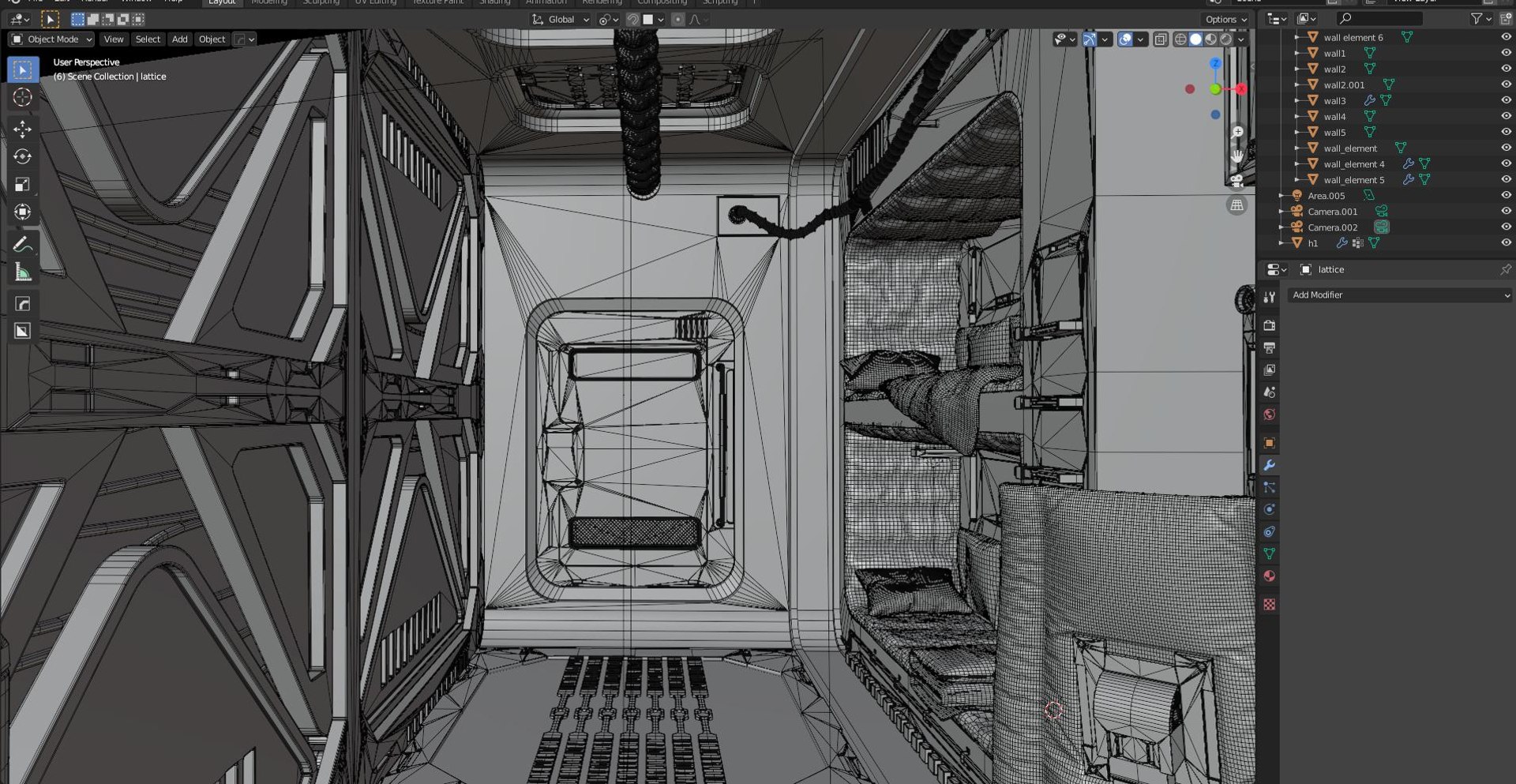Open the Material properties tab
Screen dimensions: 1516x784
(x=1269, y=576)
